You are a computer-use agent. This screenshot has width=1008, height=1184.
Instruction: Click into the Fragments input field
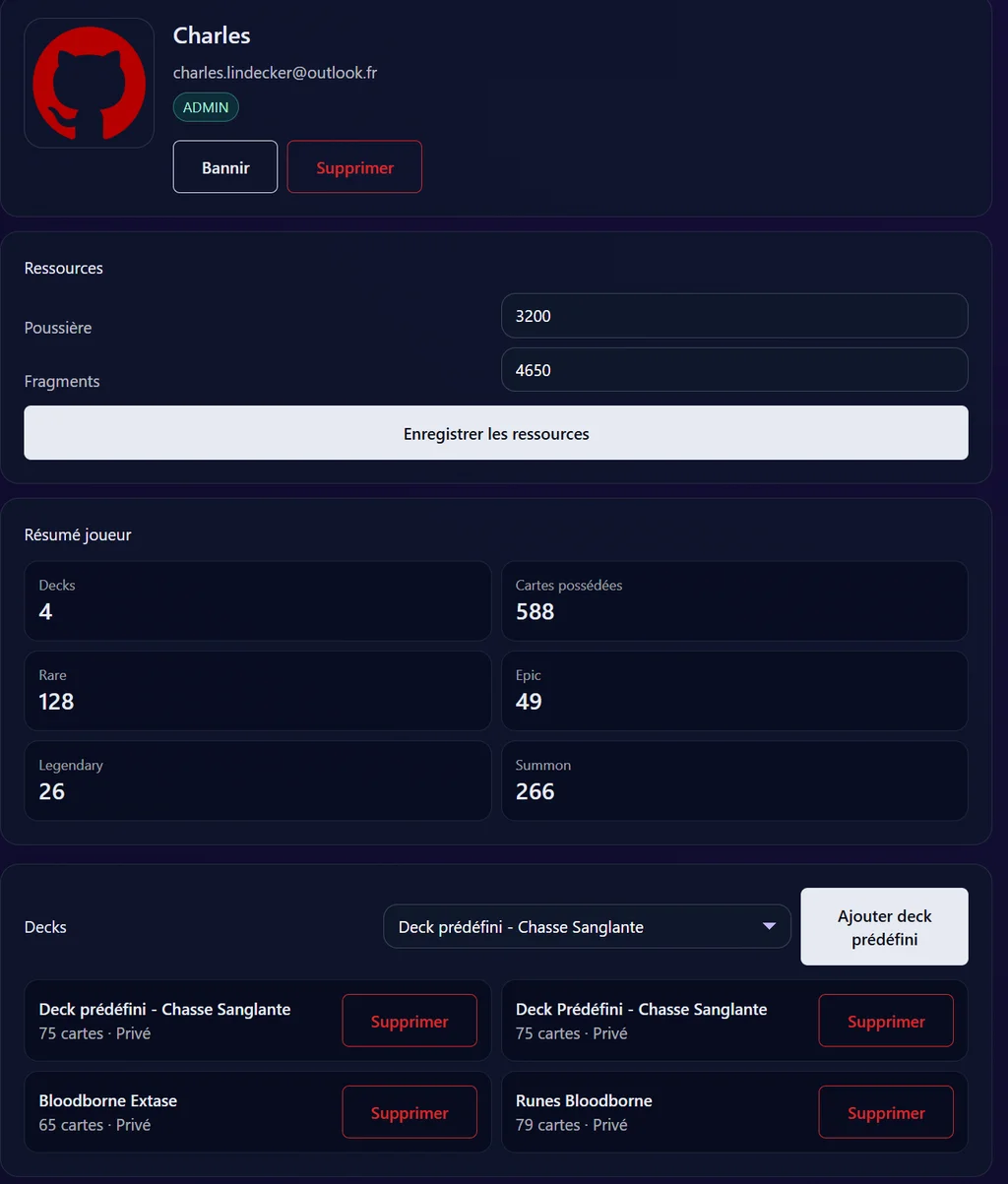point(734,370)
